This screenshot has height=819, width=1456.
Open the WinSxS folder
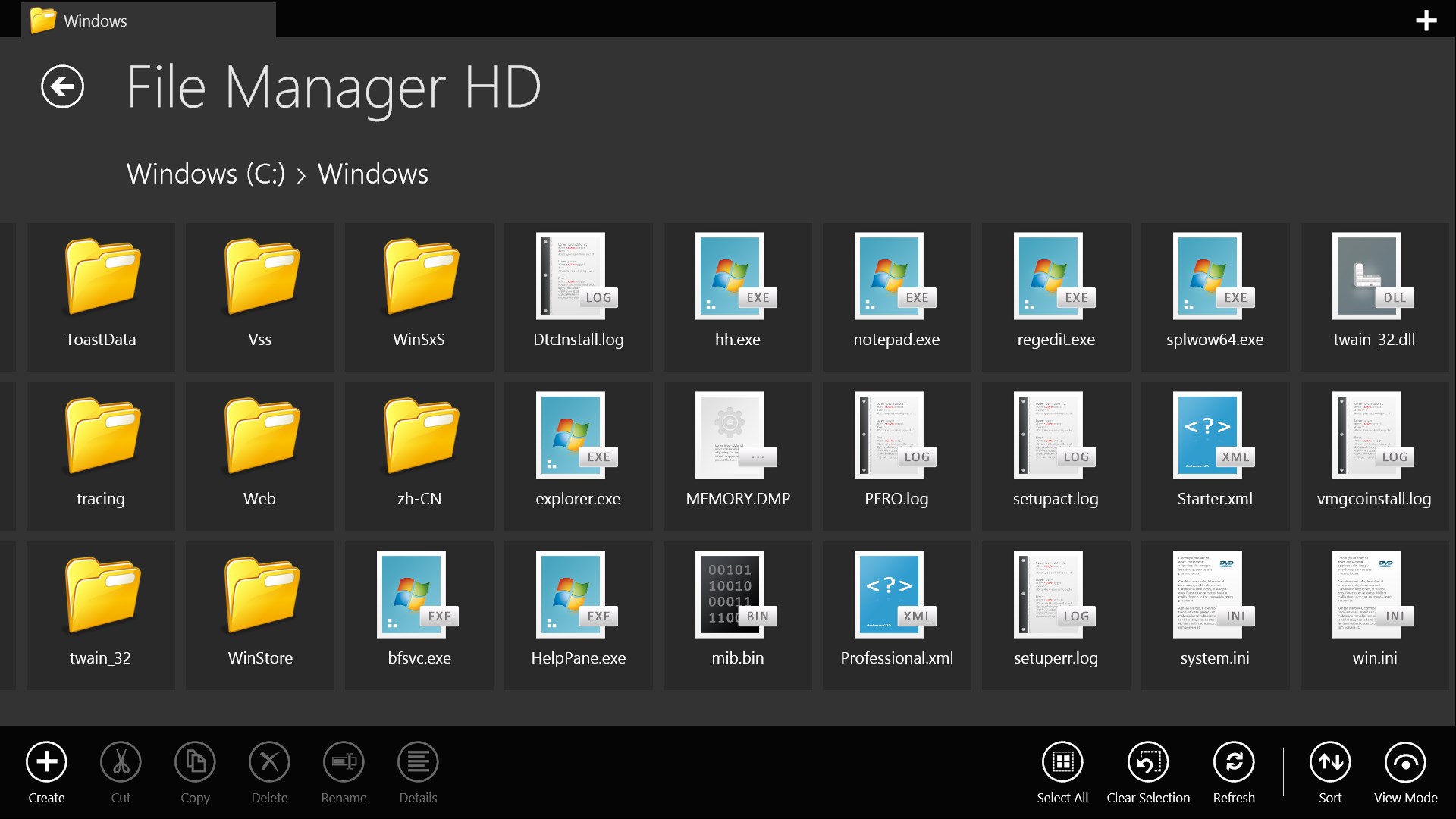[419, 297]
